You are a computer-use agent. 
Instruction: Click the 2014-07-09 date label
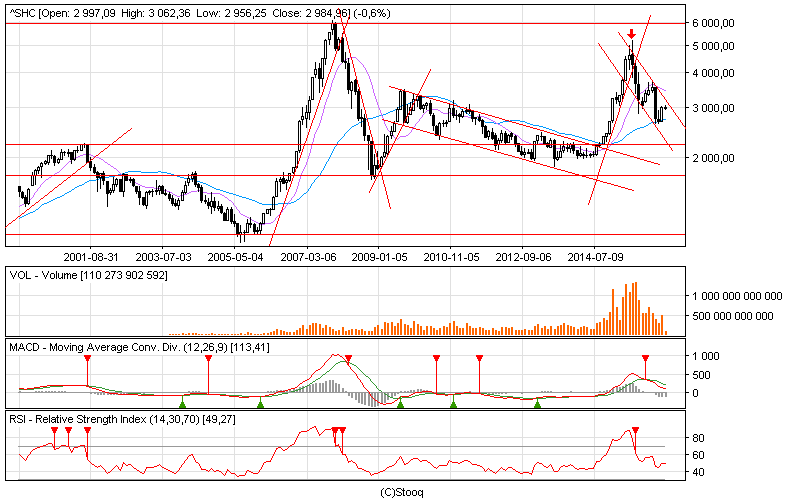coord(595,257)
